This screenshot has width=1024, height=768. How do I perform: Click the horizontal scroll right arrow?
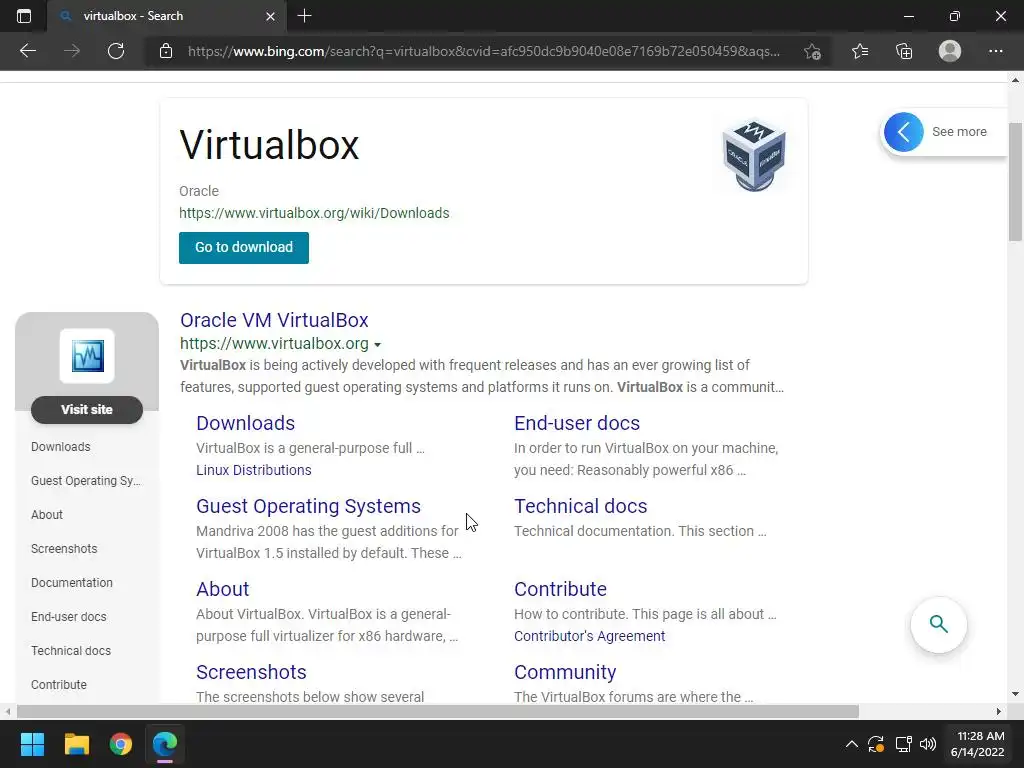(x=999, y=711)
